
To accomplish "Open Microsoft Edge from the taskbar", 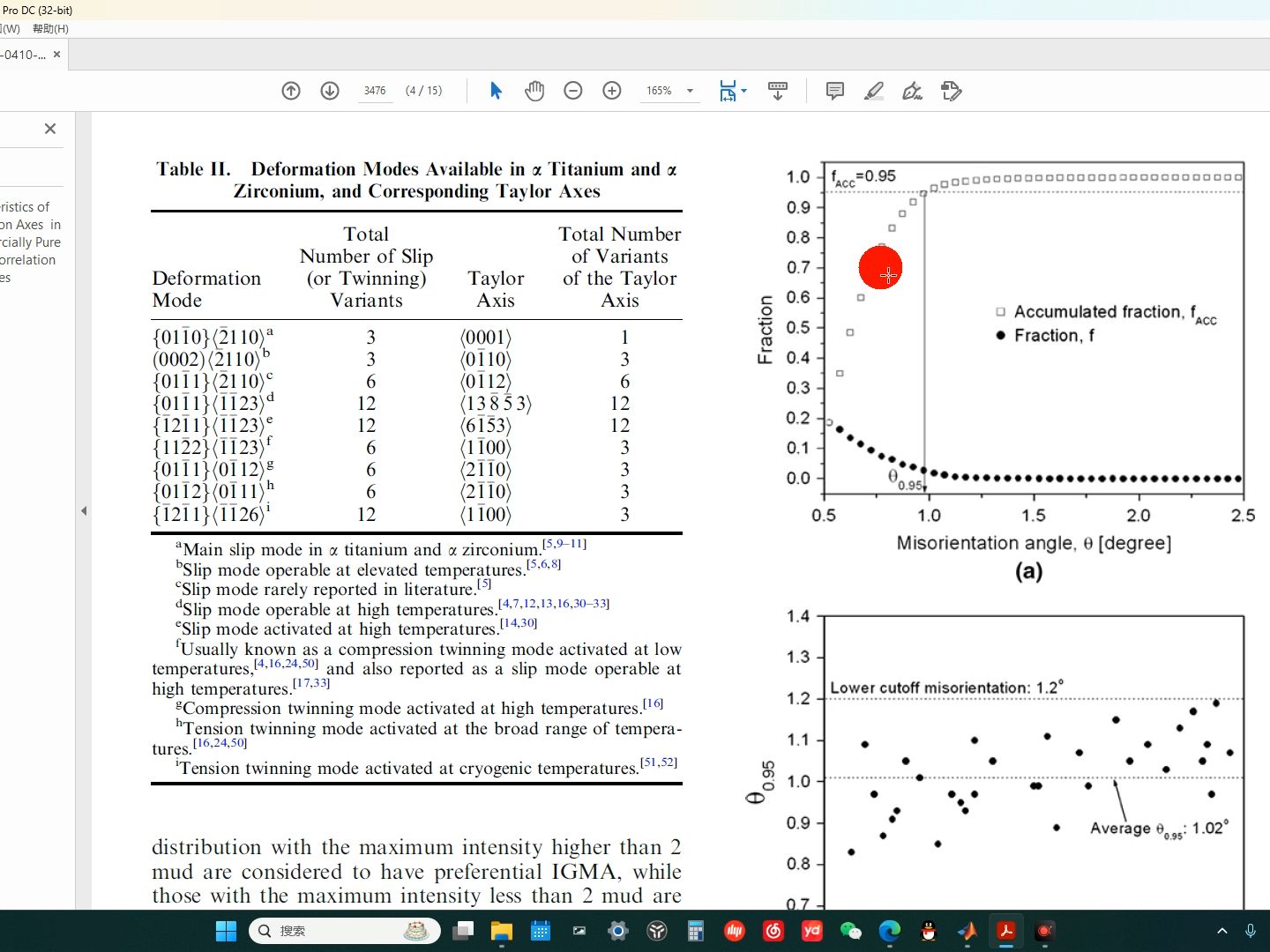I will pos(890,931).
